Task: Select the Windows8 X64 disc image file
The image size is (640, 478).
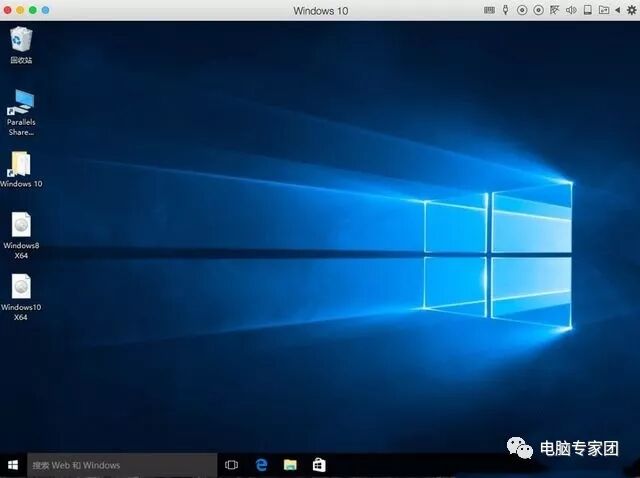Action: (x=21, y=236)
